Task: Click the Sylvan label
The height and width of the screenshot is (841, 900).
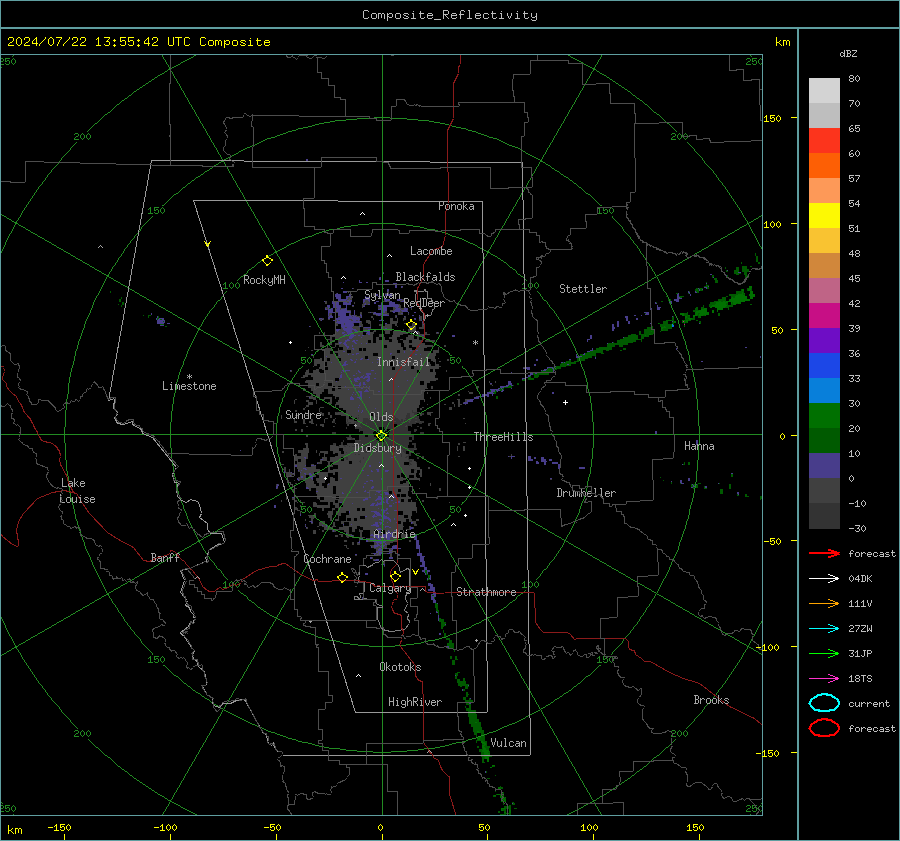Action: click(x=382, y=295)
